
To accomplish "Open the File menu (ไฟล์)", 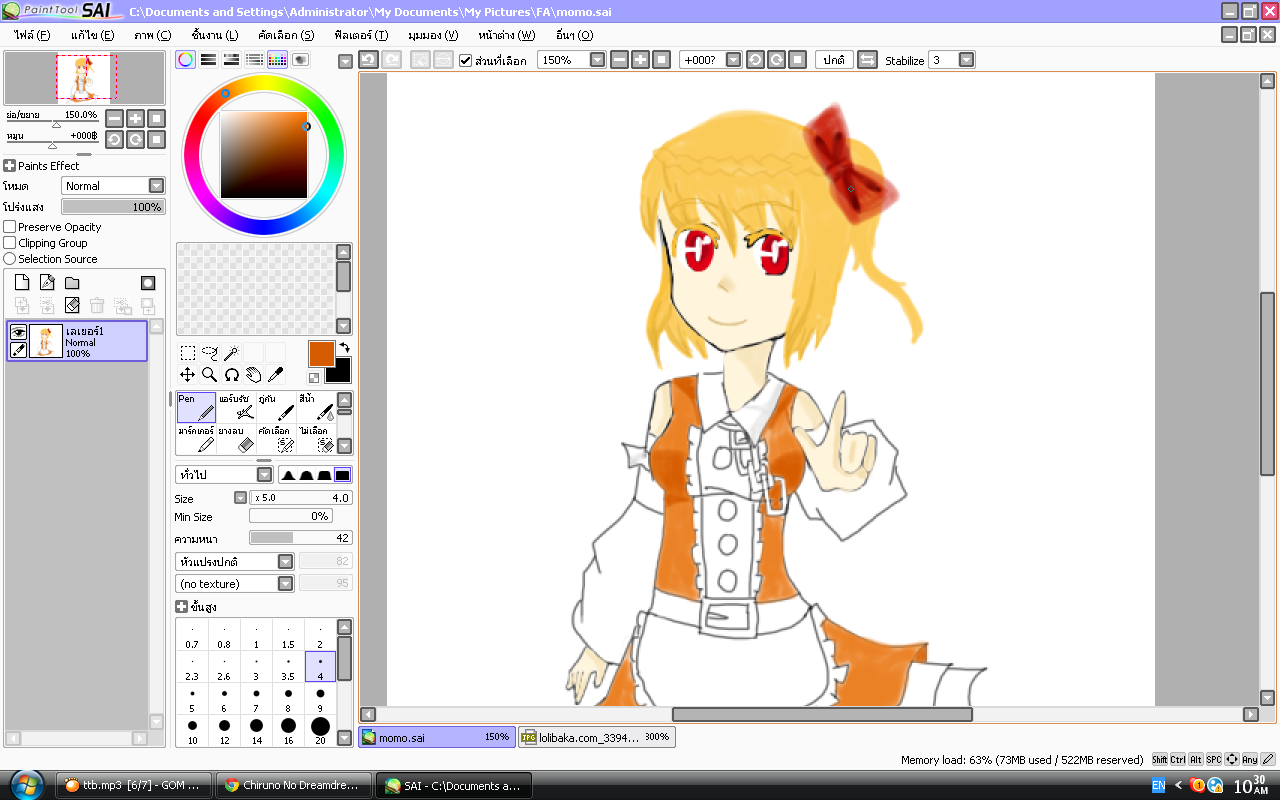I will coord(32,35).
